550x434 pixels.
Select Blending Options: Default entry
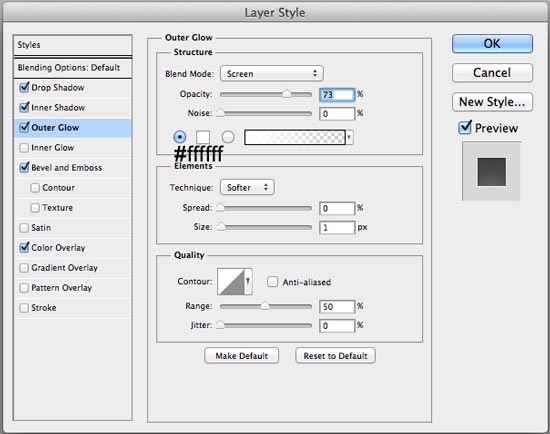(73, 67)
